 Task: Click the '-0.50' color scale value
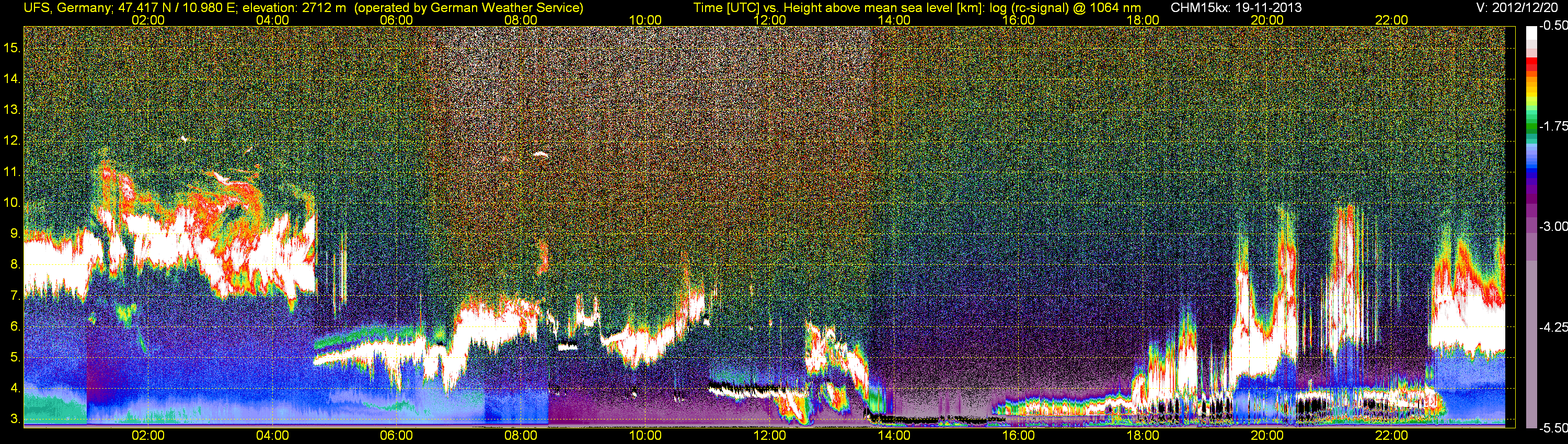pyautogui.click(x=1553, y=26)
